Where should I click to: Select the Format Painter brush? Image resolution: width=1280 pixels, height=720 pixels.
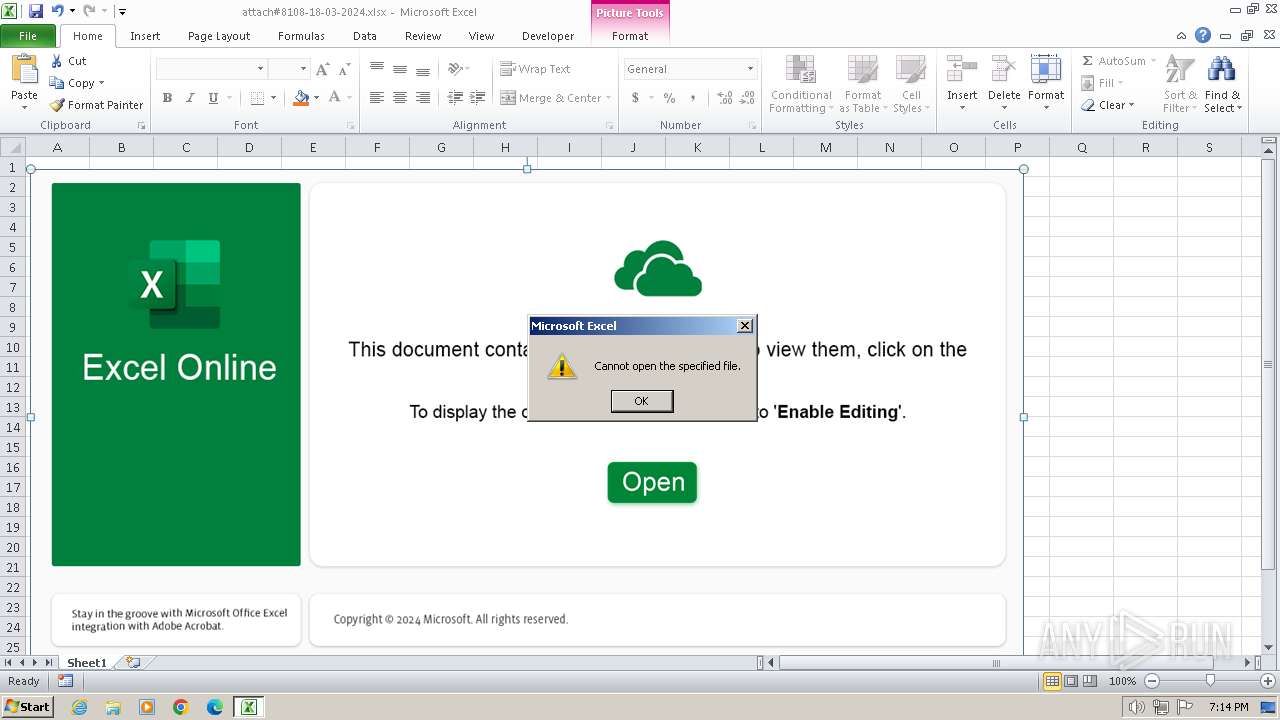pyautogui.click(x=57, y=105)
